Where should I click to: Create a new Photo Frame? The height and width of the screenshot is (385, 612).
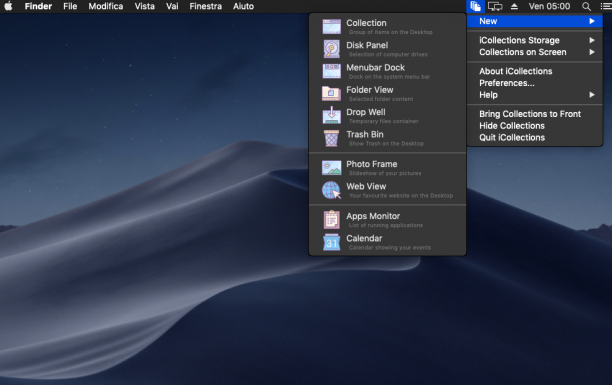coord(387,168)
